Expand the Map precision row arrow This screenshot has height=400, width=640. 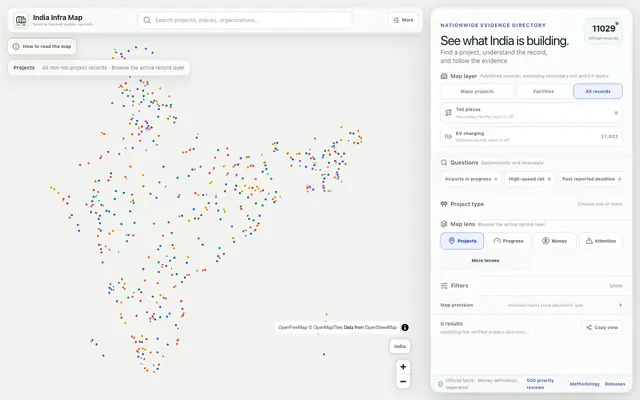[620, 305]
